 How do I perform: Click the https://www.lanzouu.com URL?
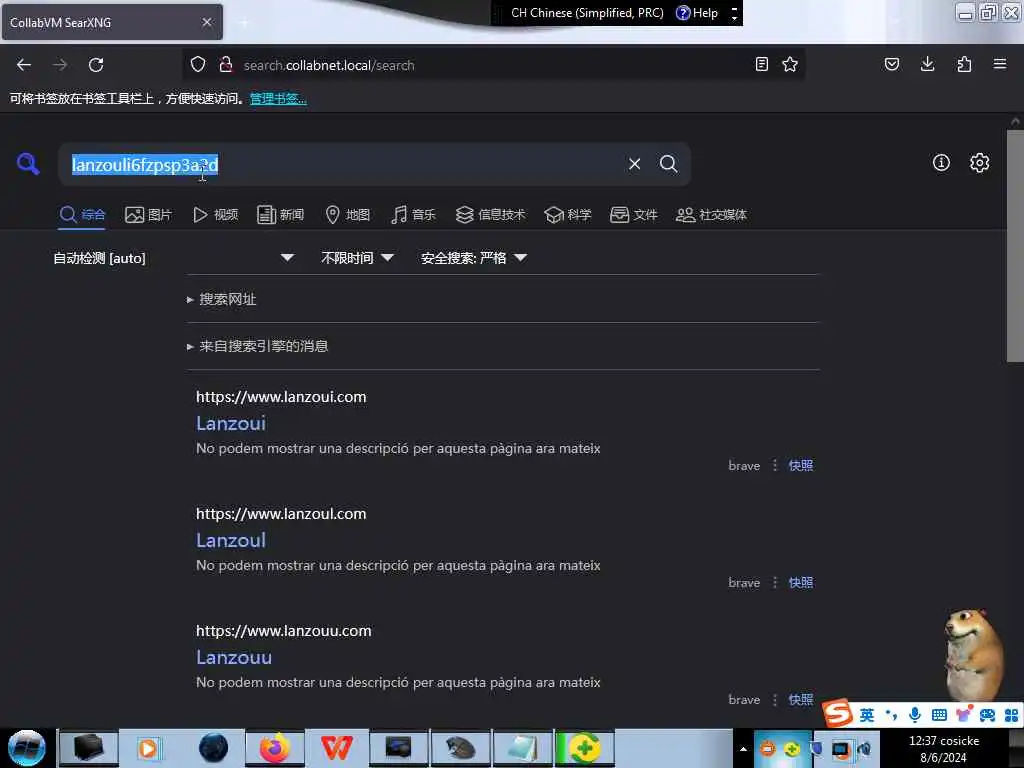click(x=284, y=630)
